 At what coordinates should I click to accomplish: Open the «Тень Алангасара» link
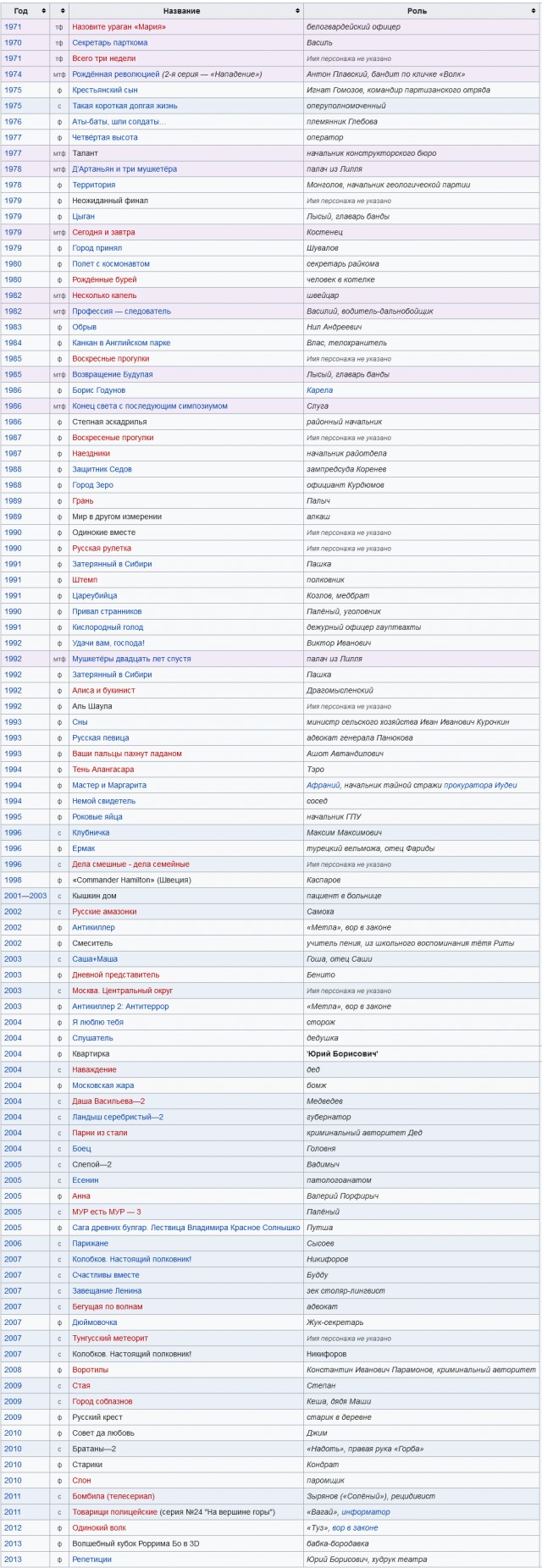coord(102,770)
